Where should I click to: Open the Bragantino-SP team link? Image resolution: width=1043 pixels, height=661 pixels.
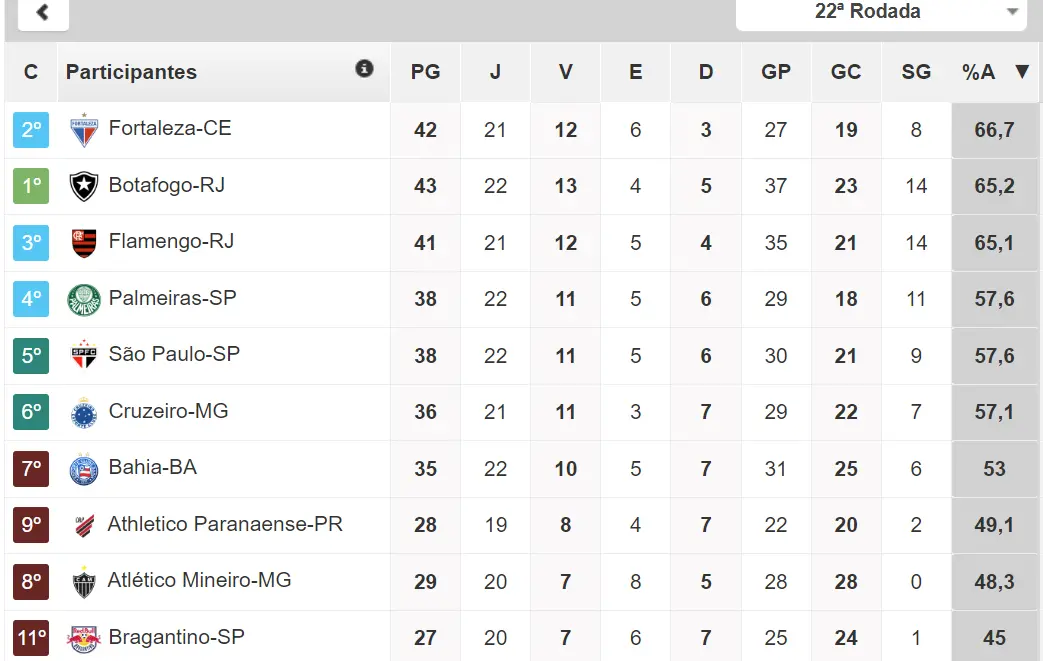pos(176,637)
